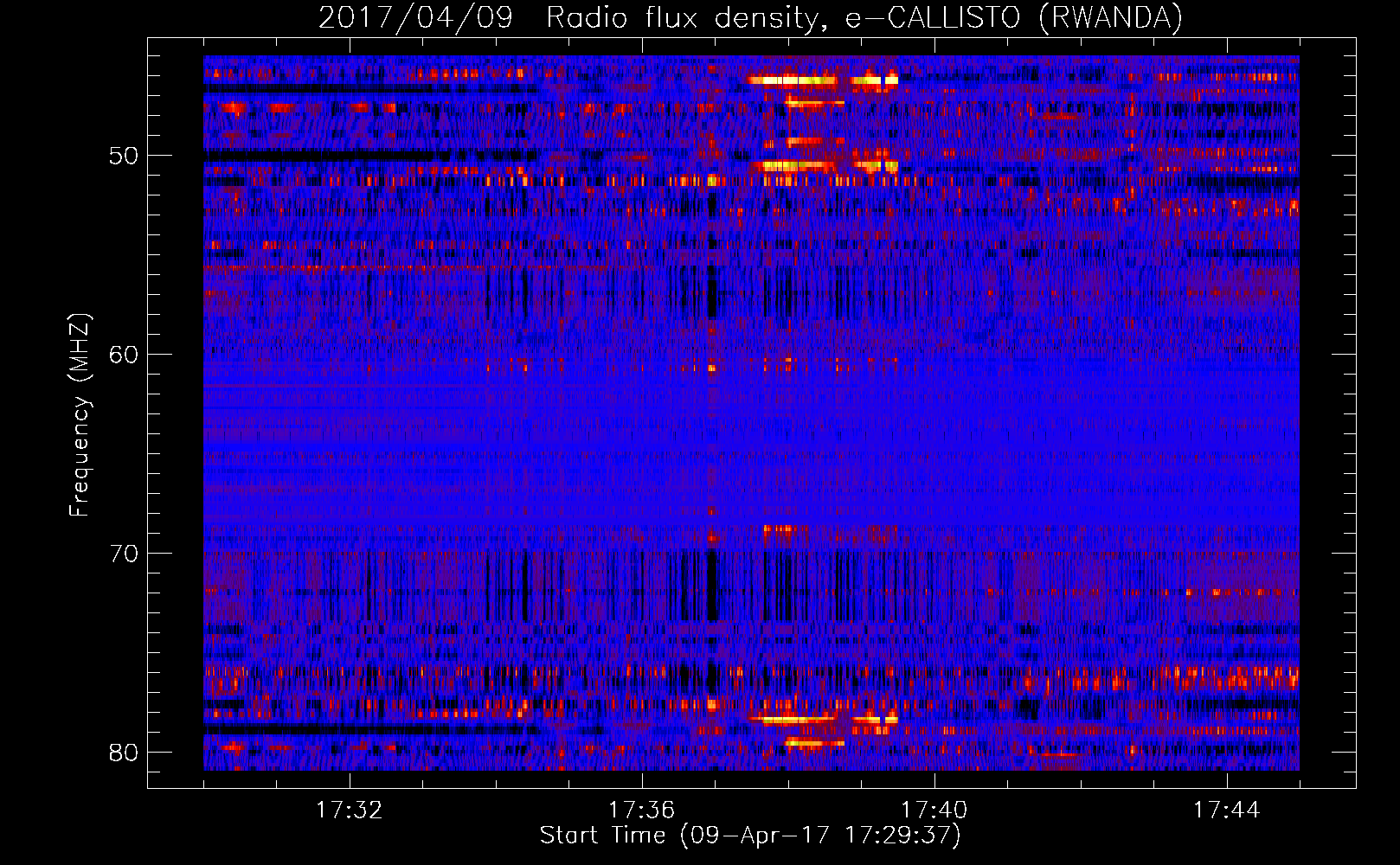Image resolution: width=1400 pixels, height=865 pixels.
Task: Click the 80 frequency tick label
Action: (124, 753)
